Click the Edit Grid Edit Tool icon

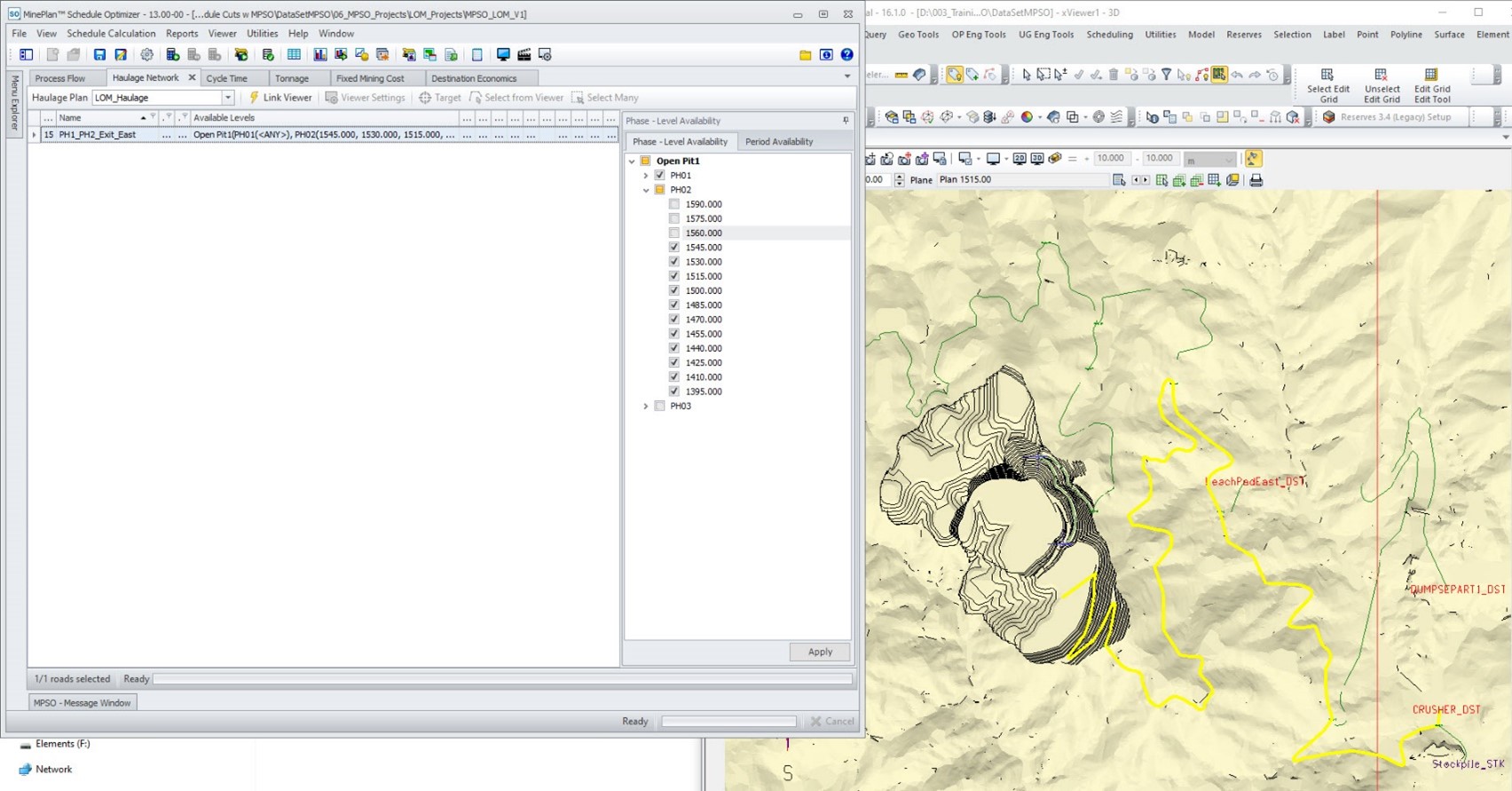click(x=1431, y=75)
